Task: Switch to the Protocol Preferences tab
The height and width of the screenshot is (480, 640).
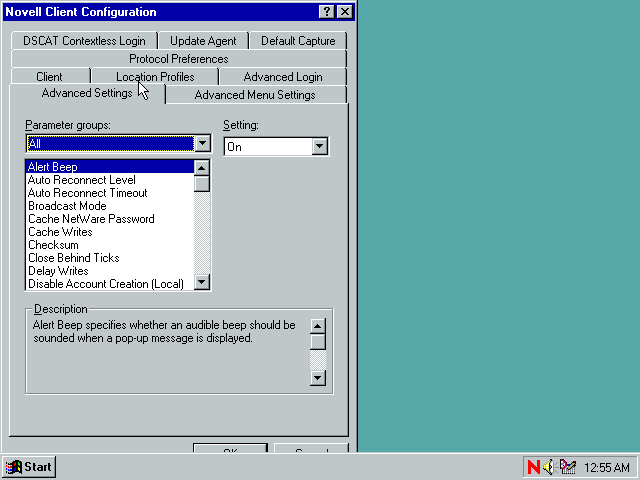Action: point(179,59)
